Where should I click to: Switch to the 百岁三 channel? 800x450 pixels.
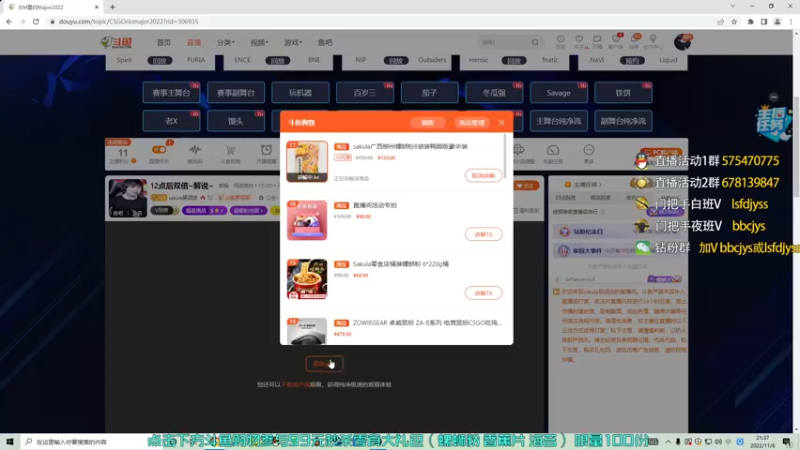click(365, 93)
